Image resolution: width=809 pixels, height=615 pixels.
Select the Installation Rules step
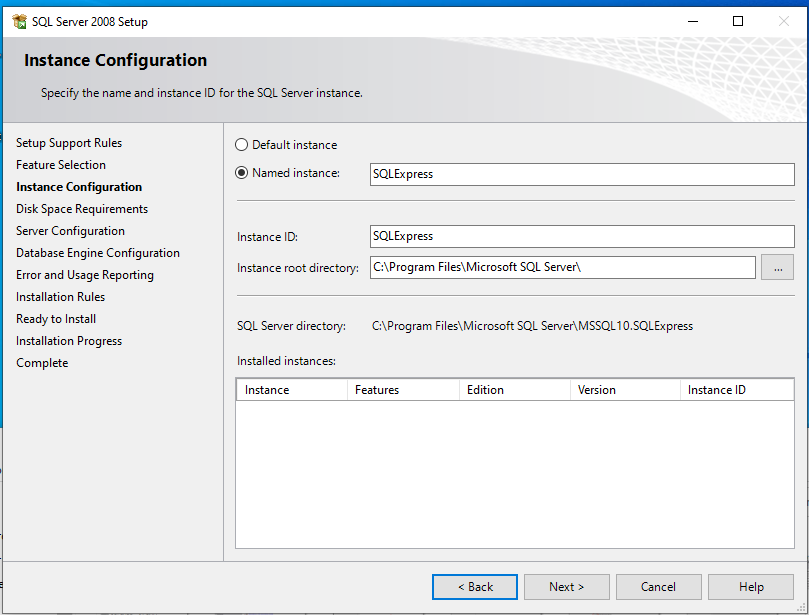[x=60, y=297]
